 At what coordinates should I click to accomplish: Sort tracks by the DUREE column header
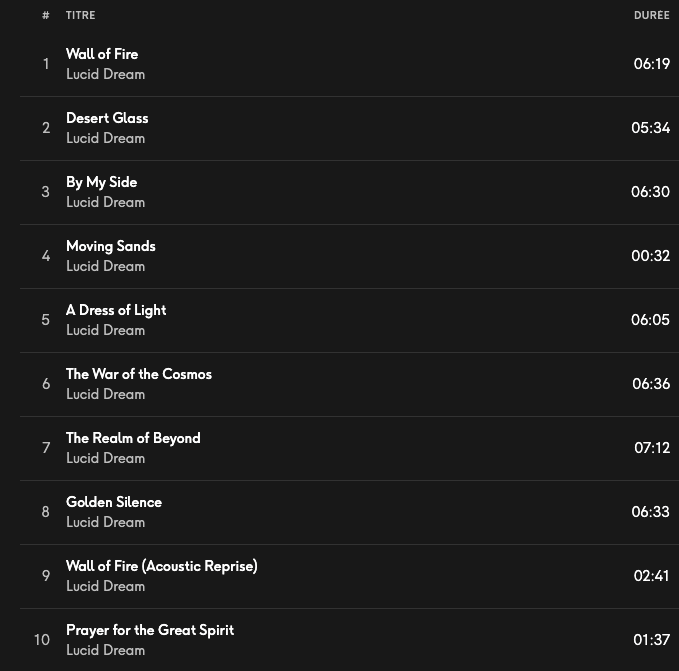(651, 15)
